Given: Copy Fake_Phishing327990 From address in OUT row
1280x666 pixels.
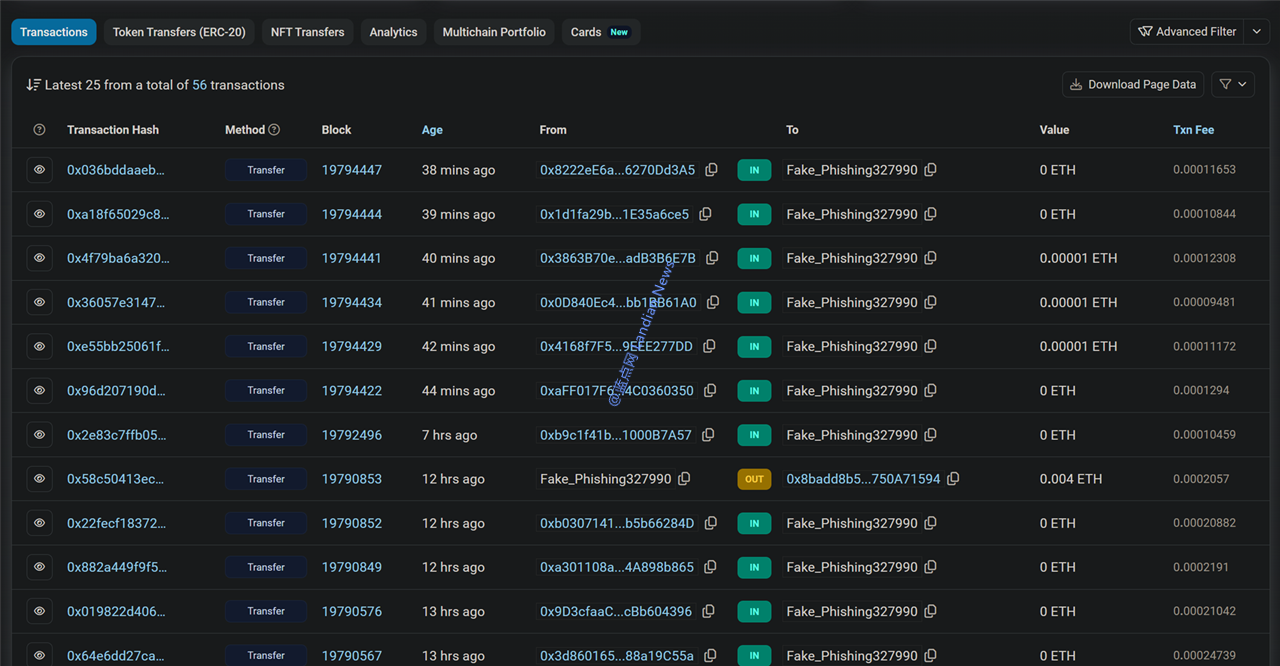Looking at the screenshot, I should [684, 479].
